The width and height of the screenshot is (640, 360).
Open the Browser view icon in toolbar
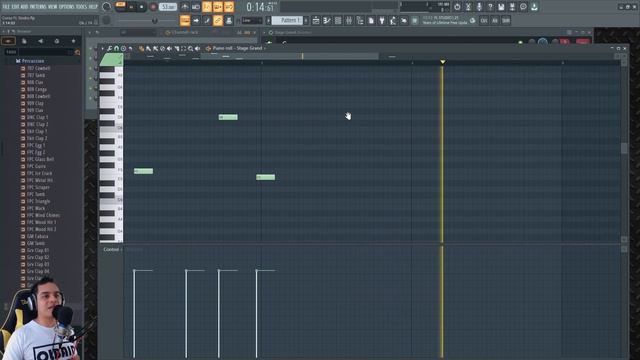tap(360, 20)
